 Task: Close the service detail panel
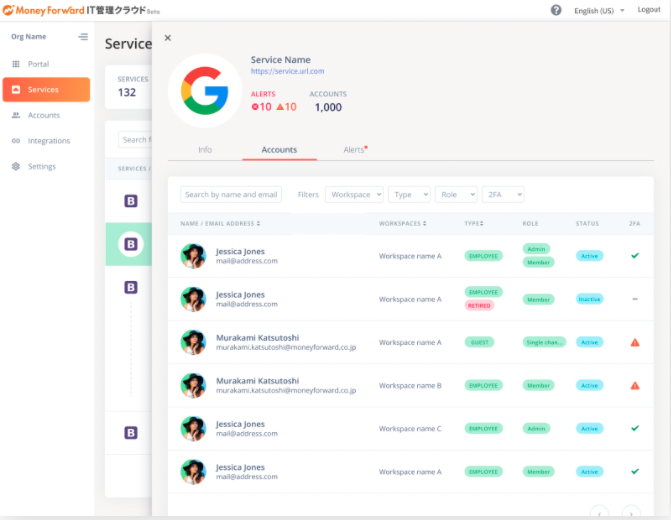168,38
